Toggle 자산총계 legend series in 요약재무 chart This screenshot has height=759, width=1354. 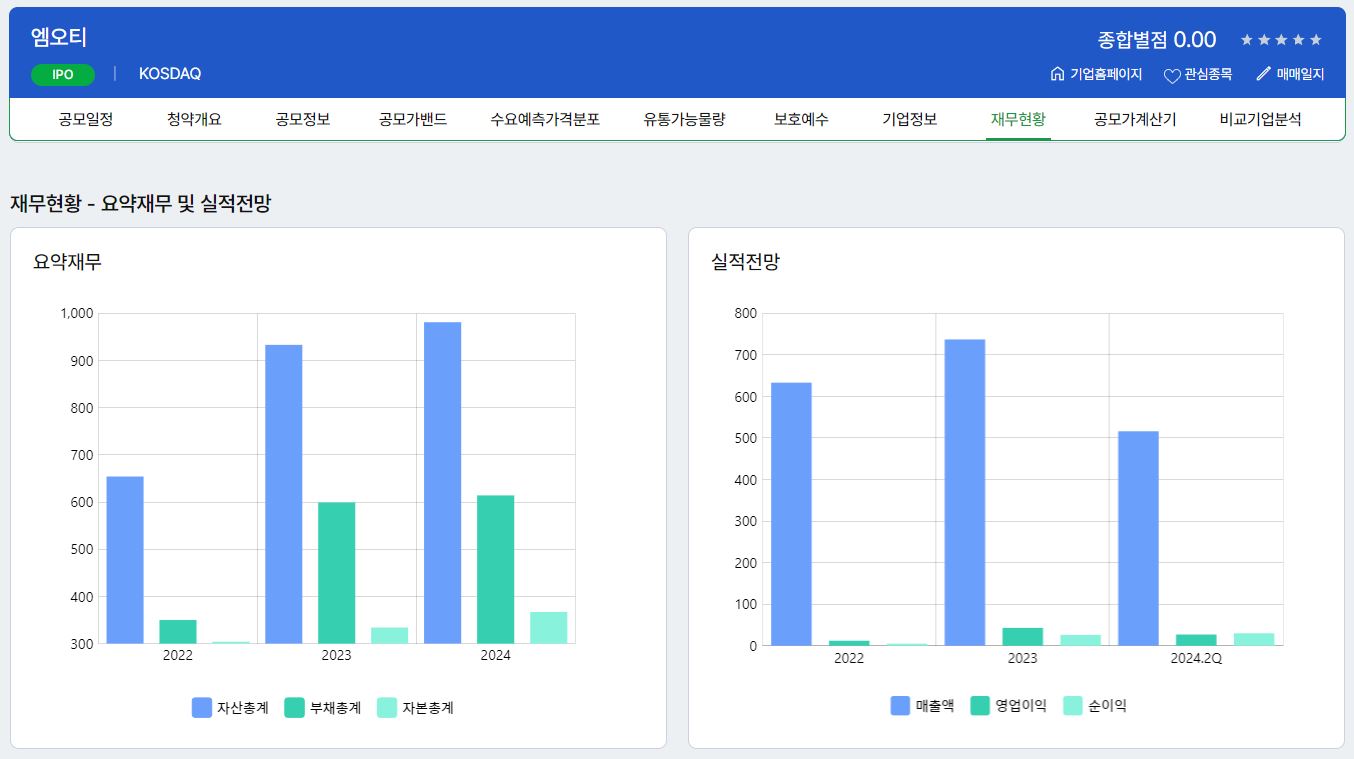[x=230, y=708]
